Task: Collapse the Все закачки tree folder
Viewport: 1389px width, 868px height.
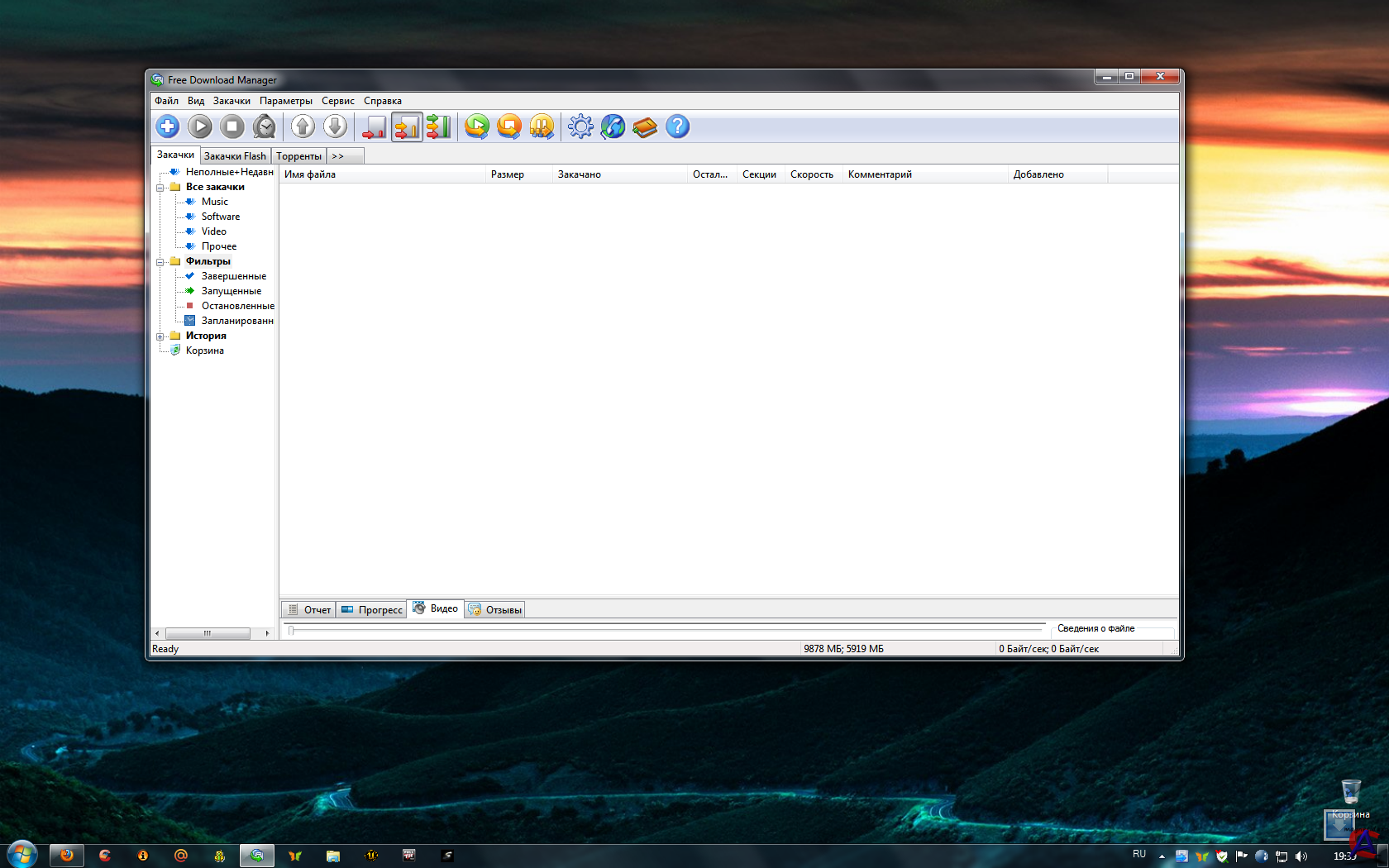Action: pos(160,188)
